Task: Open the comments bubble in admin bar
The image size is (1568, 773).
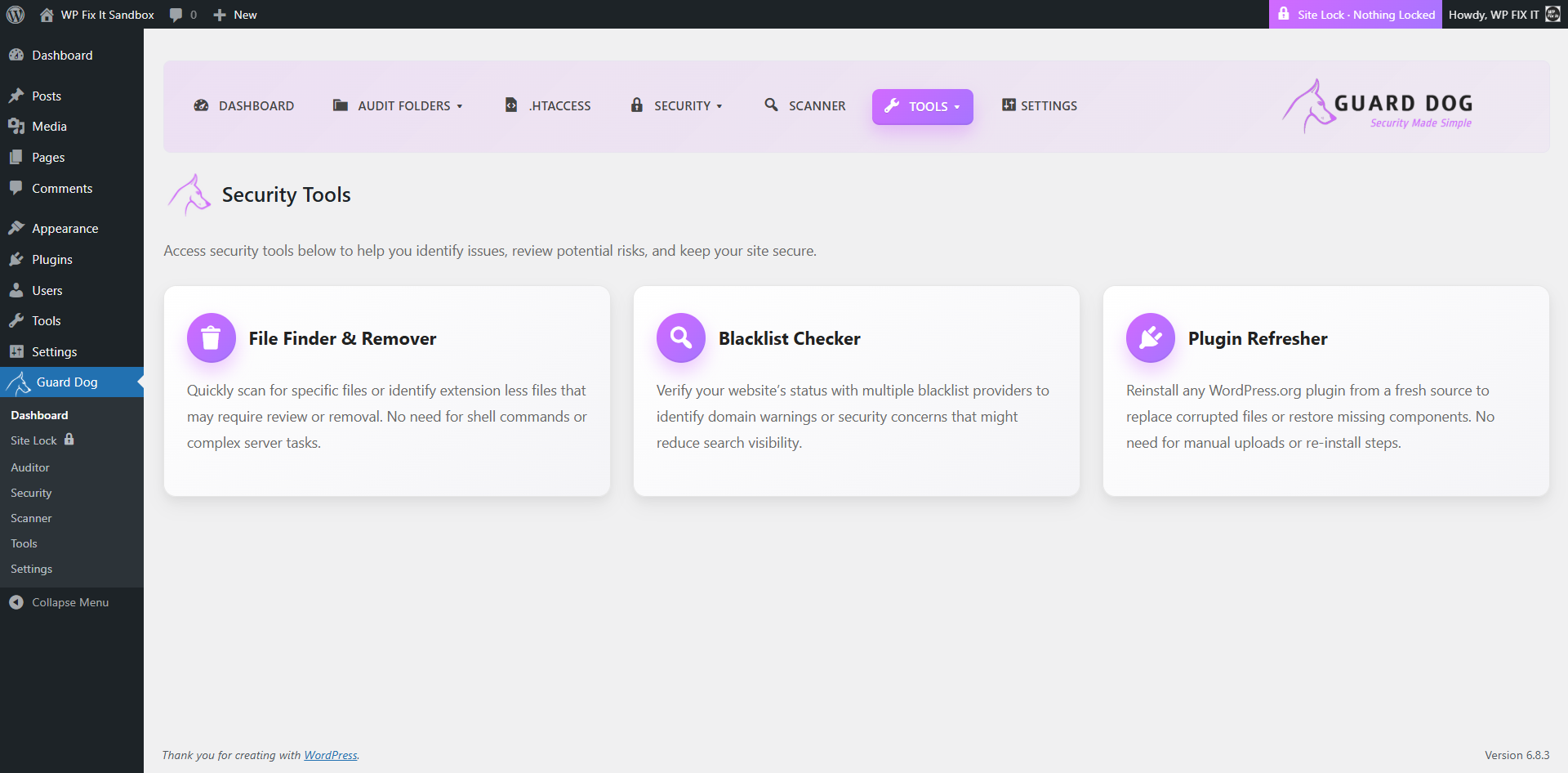Action: 183,15
